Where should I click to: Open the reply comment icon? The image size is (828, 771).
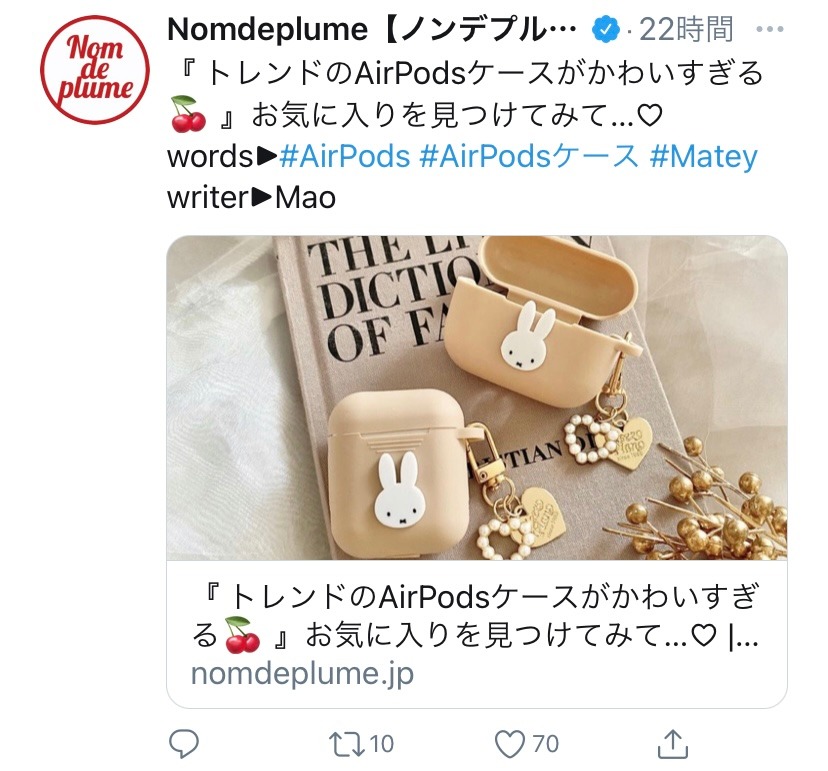pos(184,744)
